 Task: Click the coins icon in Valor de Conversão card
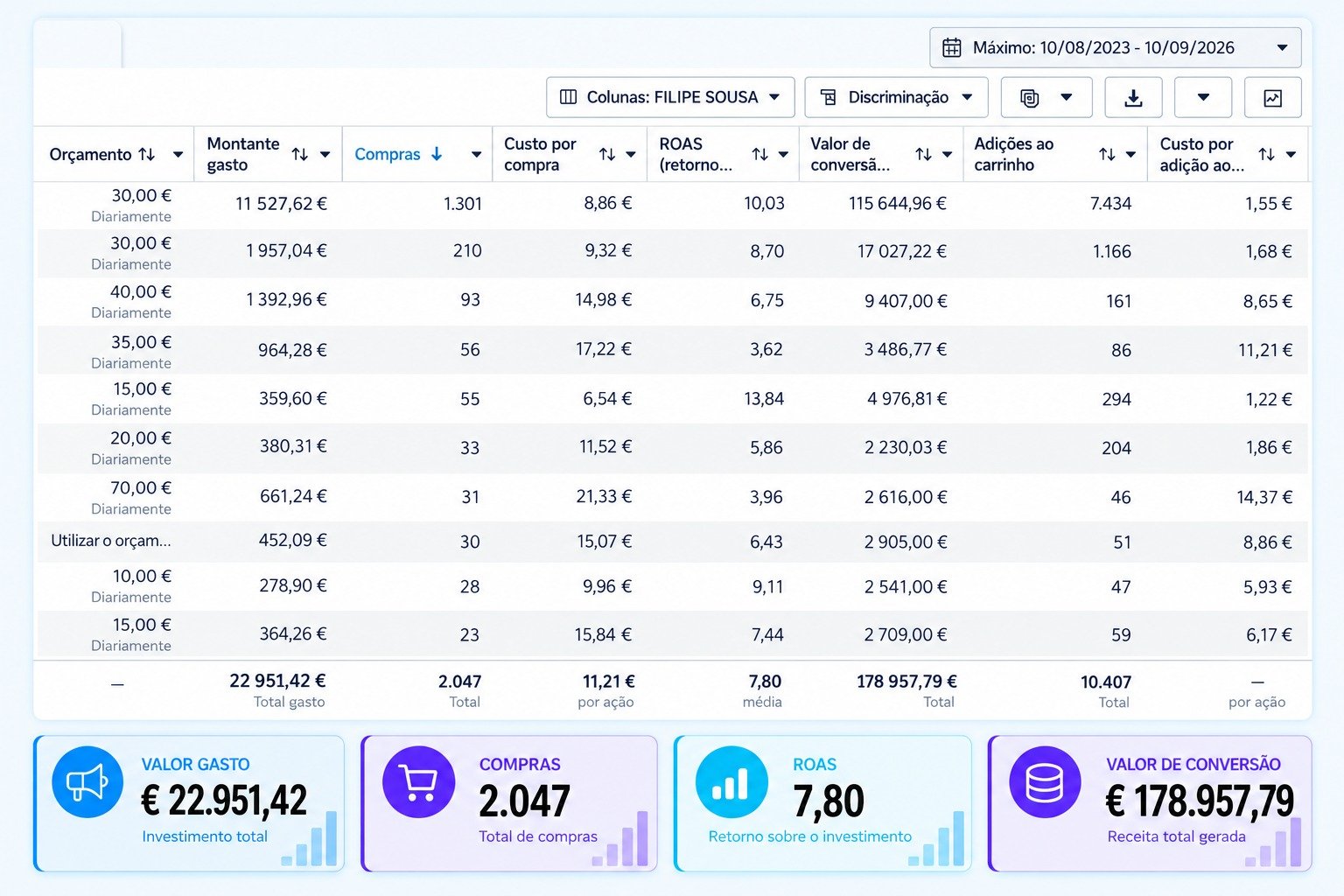point(1045,781)
